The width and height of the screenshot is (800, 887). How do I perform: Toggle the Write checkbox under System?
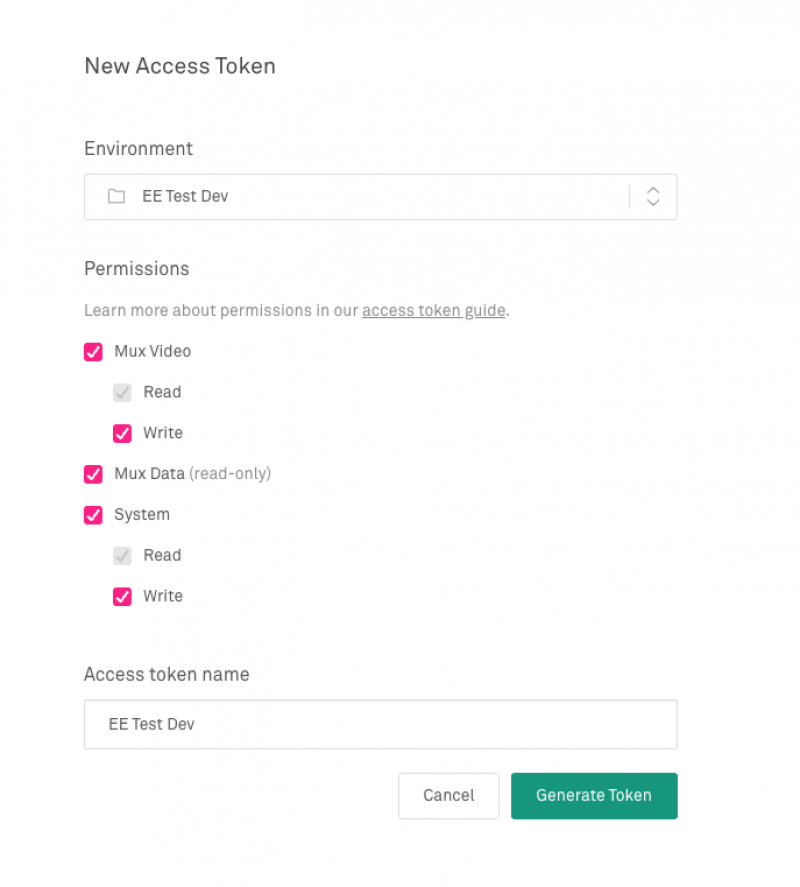tap(122, 596)
